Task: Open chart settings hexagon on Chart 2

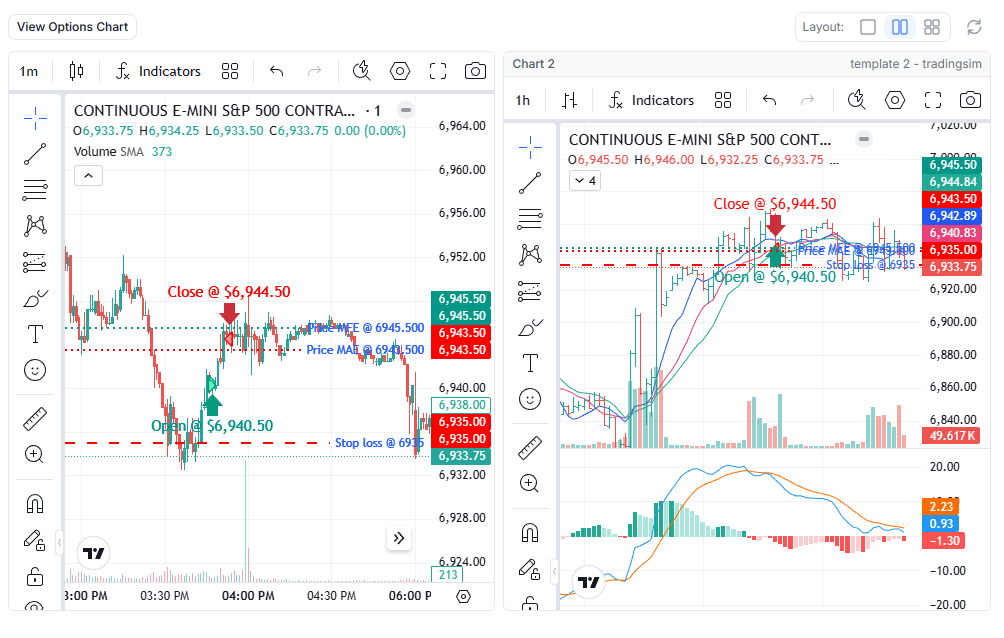Action: click(895, 101)
